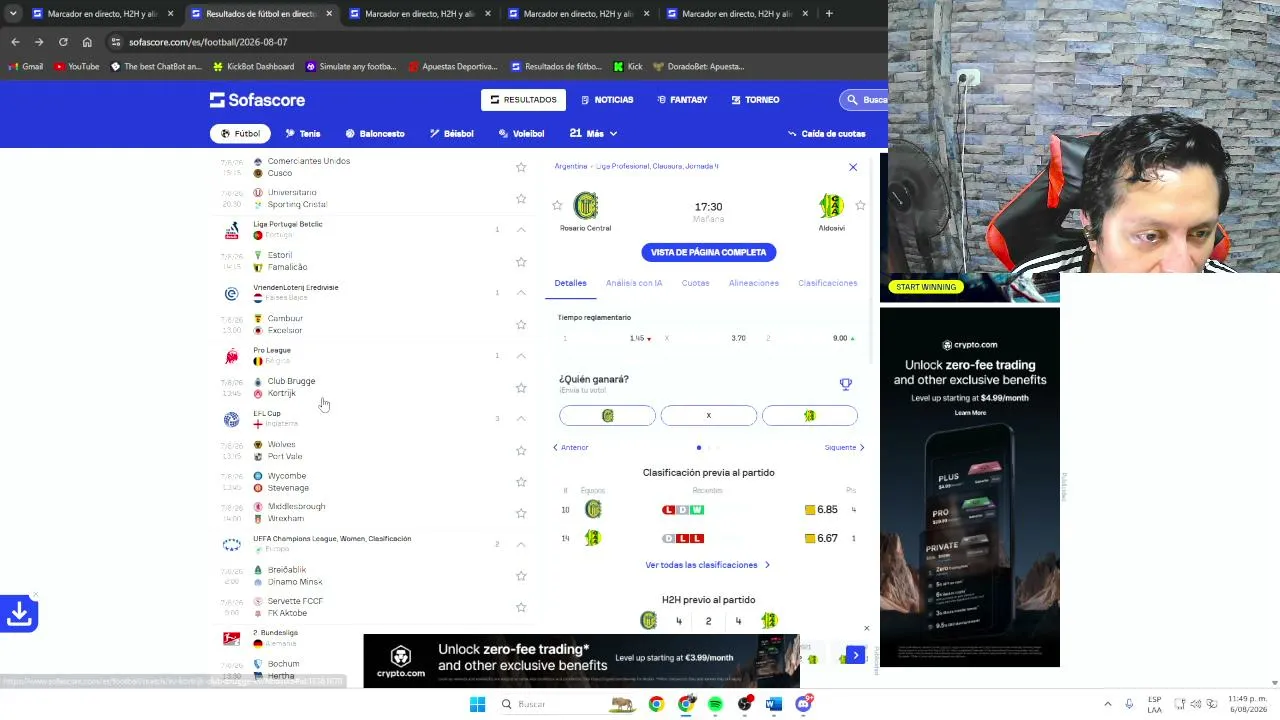Toggle the favorite star next to Aldosivi
The height and width of the screenshot is (720, 1280).
pos(860,206)
